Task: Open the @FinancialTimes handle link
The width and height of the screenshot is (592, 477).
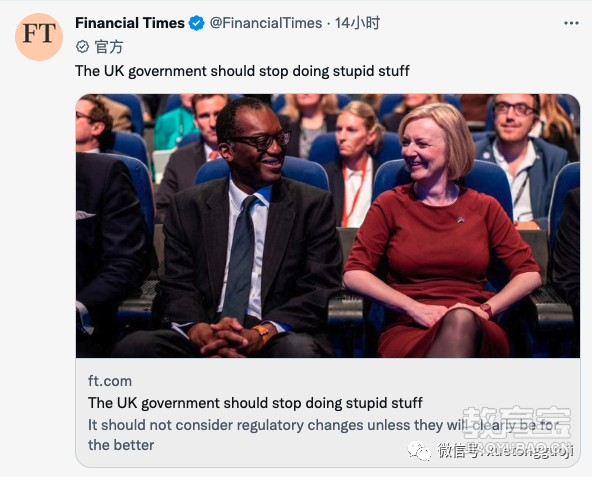Action: 266,23
